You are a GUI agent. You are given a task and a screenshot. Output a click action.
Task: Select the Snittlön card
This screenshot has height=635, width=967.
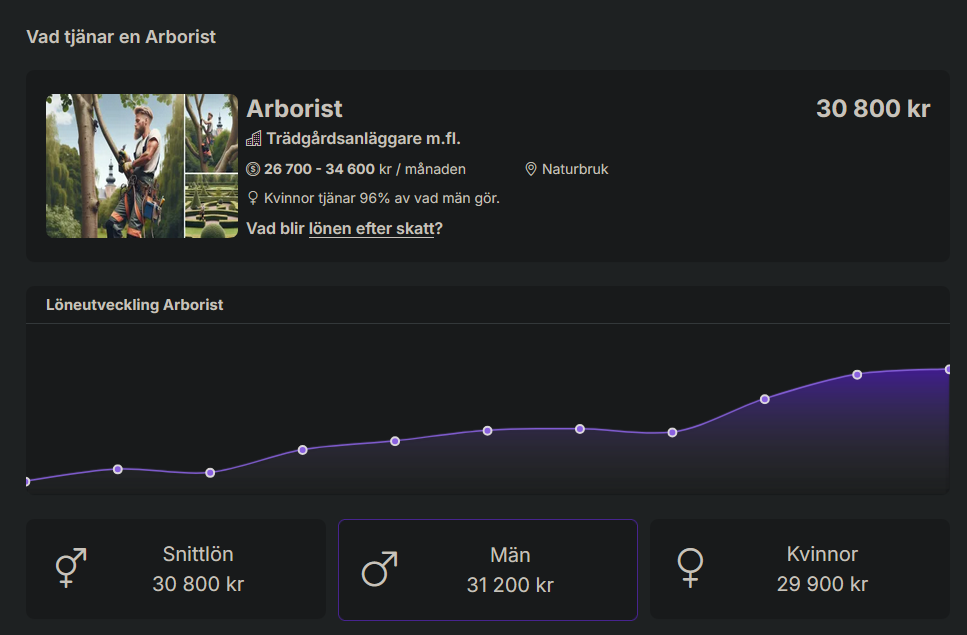click(x=176, y=569)
